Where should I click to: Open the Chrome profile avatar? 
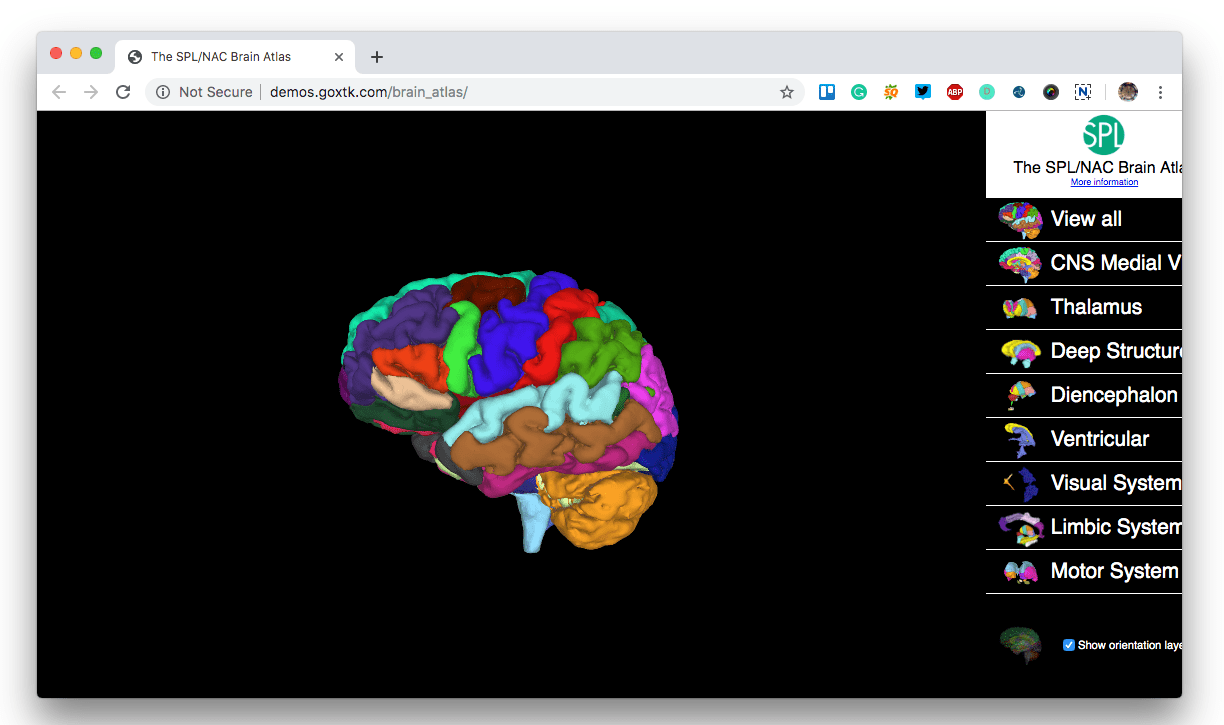pos(1128,92)
